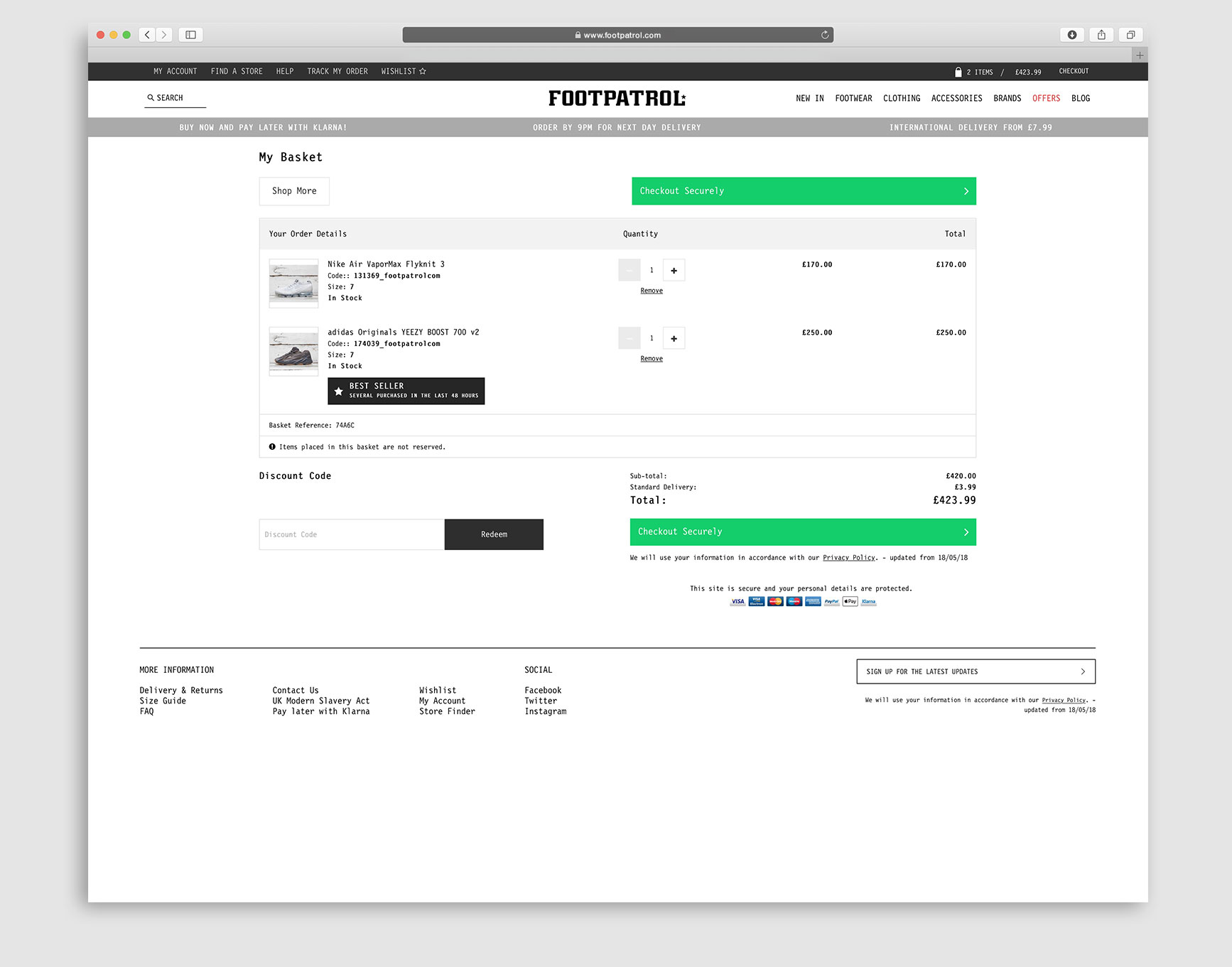Open the Twitter social link

click(x=541, y=701)
